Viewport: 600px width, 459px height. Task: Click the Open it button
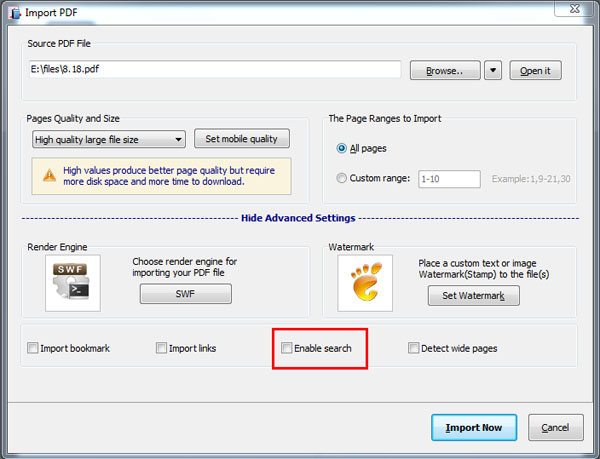click(535, 70)
